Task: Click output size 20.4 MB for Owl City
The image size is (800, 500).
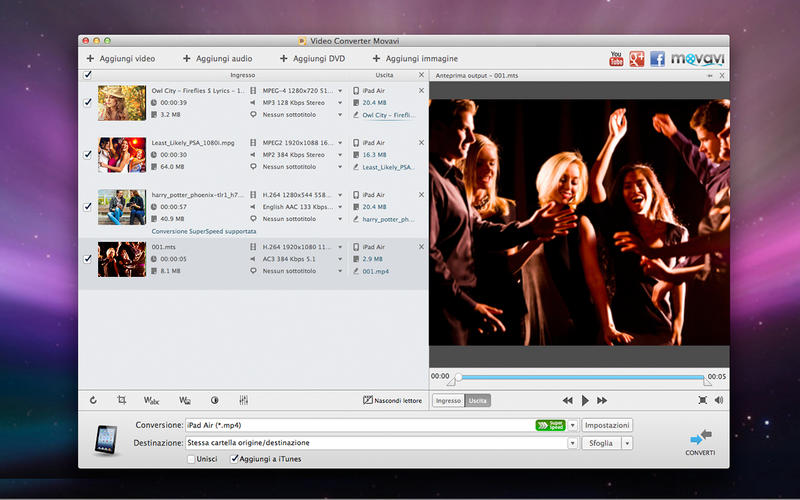Action: point(374,103)
